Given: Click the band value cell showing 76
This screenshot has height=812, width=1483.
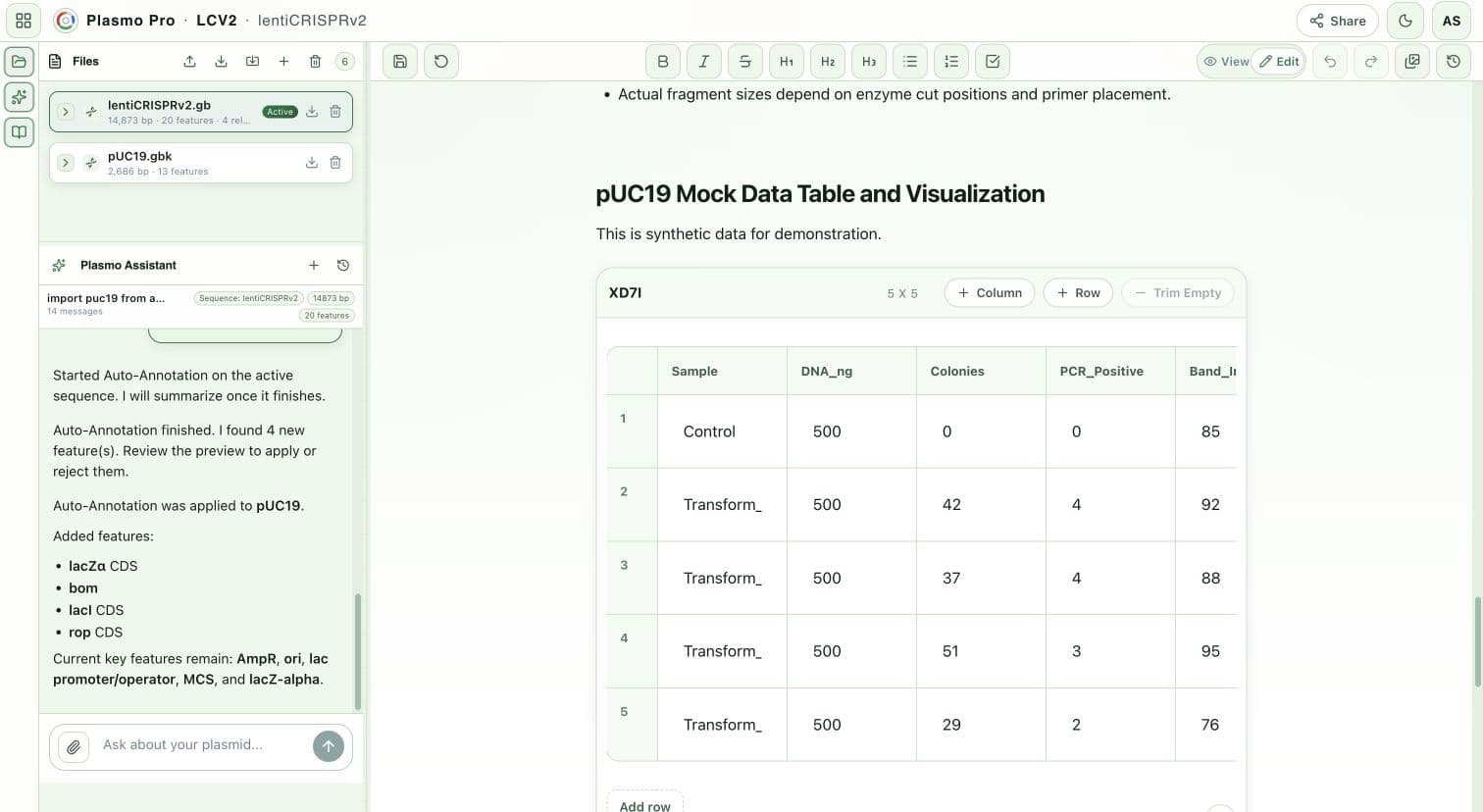Looking at the screenshot, I should pyautogui.click(x=1206, y=725).
